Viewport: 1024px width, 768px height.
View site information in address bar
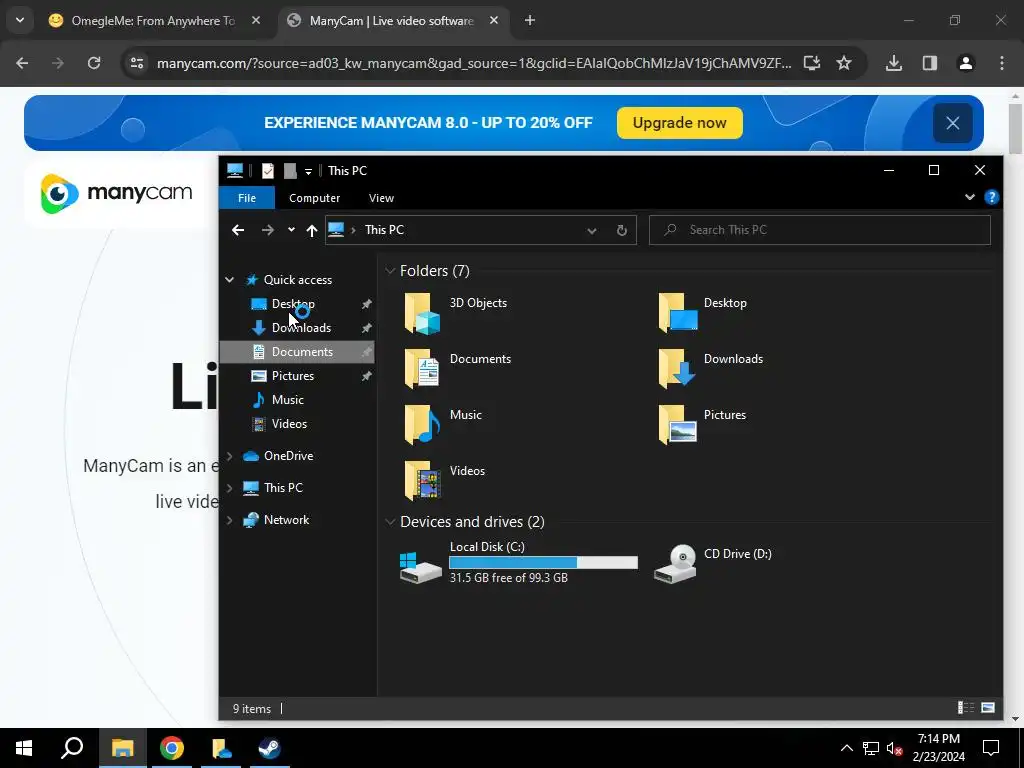click(137, 63)
